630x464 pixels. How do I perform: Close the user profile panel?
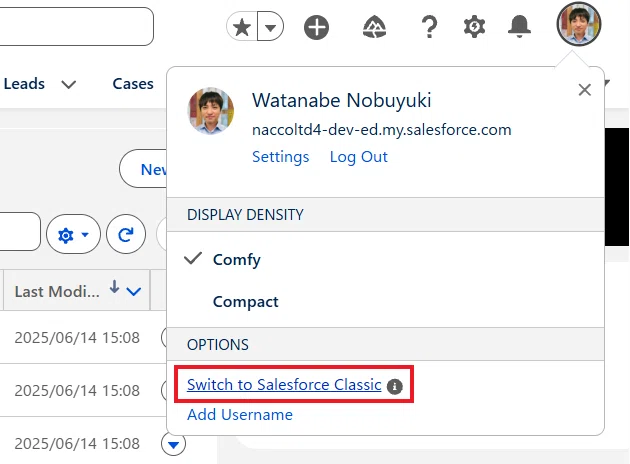pos(585,90)
